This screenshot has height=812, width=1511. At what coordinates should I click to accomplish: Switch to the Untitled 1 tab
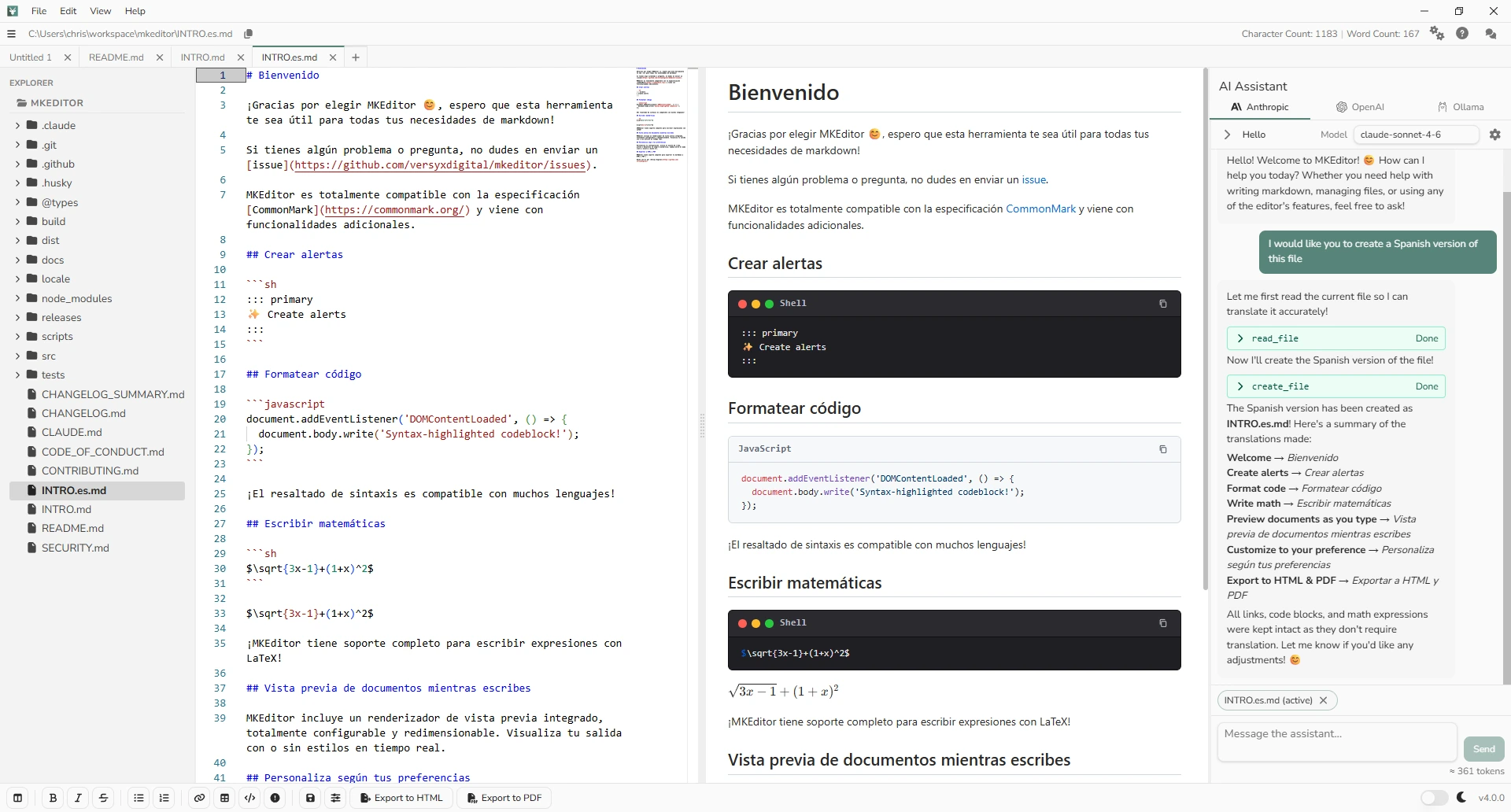[x=31, y=57]
